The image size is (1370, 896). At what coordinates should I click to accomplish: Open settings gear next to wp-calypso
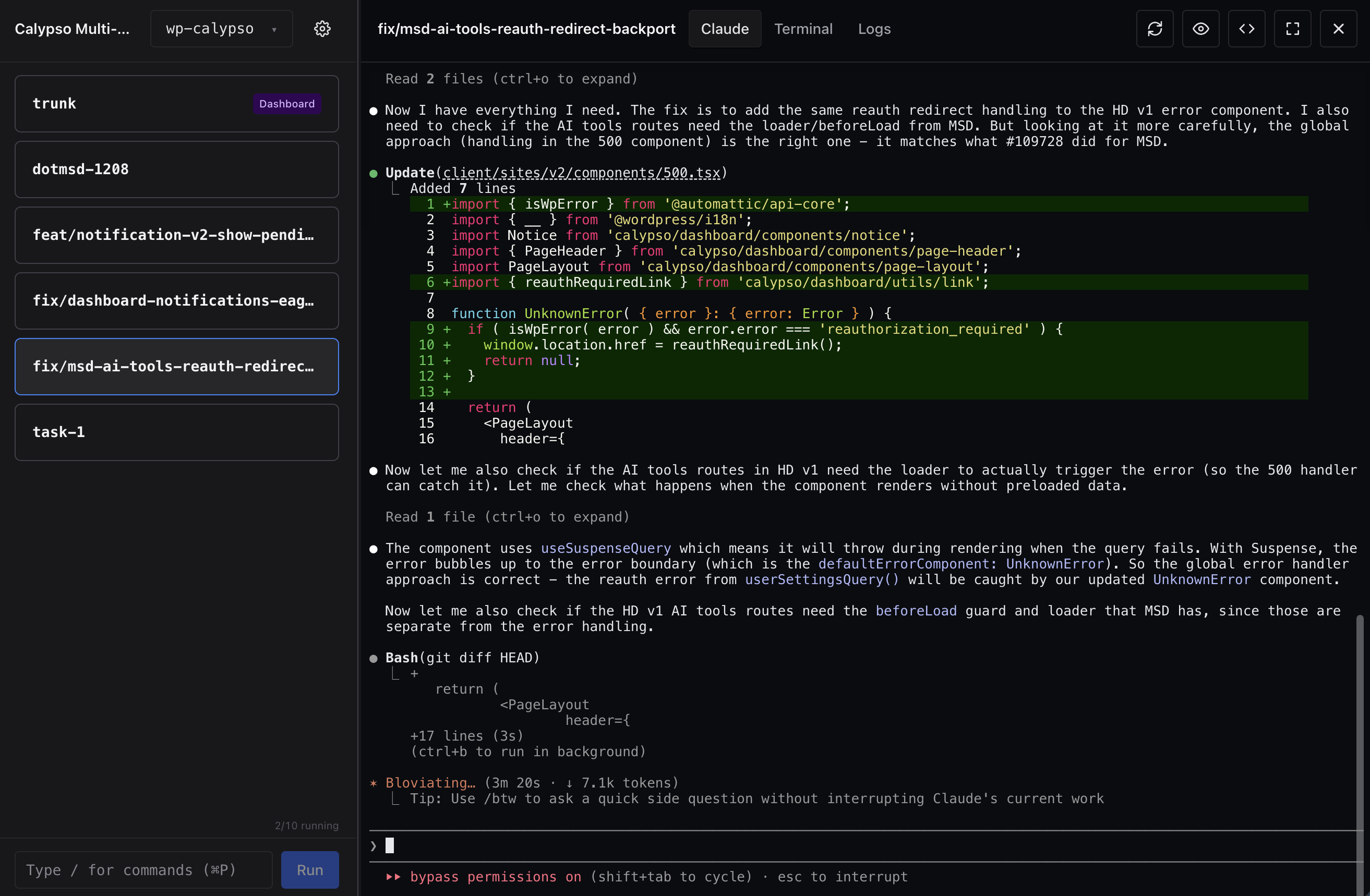tap(322, 29)
